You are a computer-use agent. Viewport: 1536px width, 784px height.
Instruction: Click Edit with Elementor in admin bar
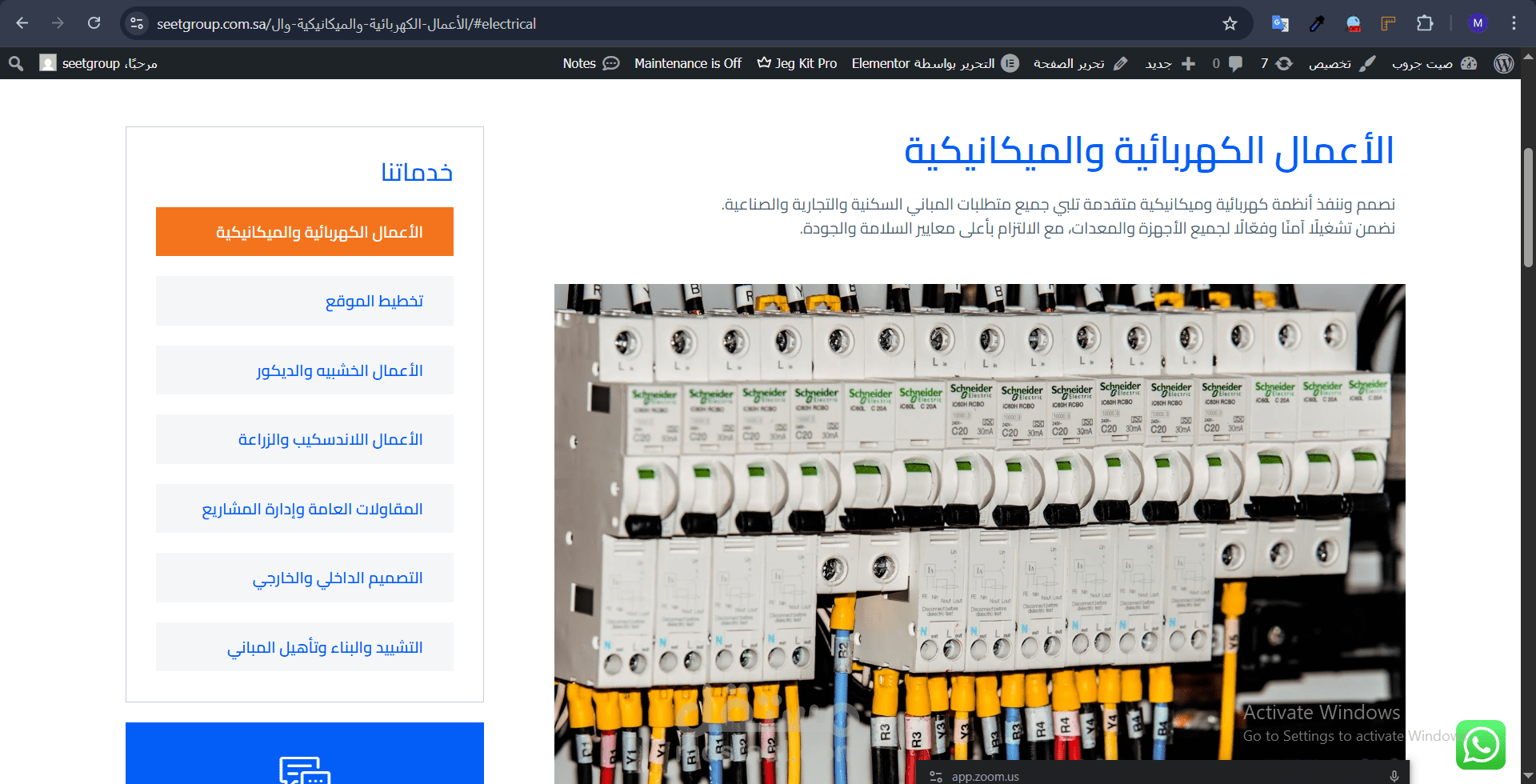935,63
